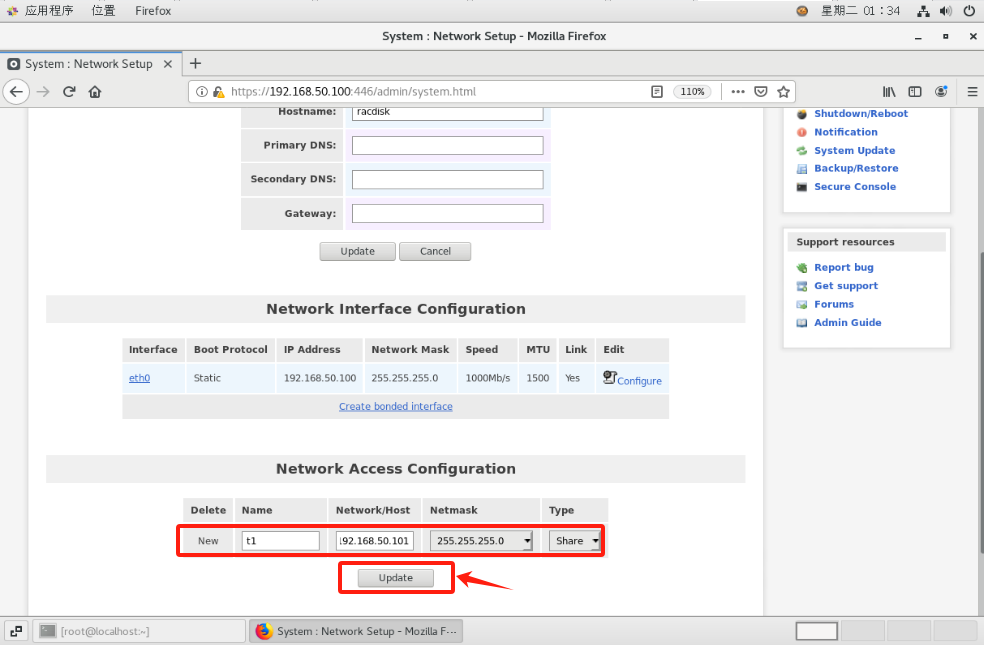
Task: Click the Report bug icon
Action: point(801,268)
